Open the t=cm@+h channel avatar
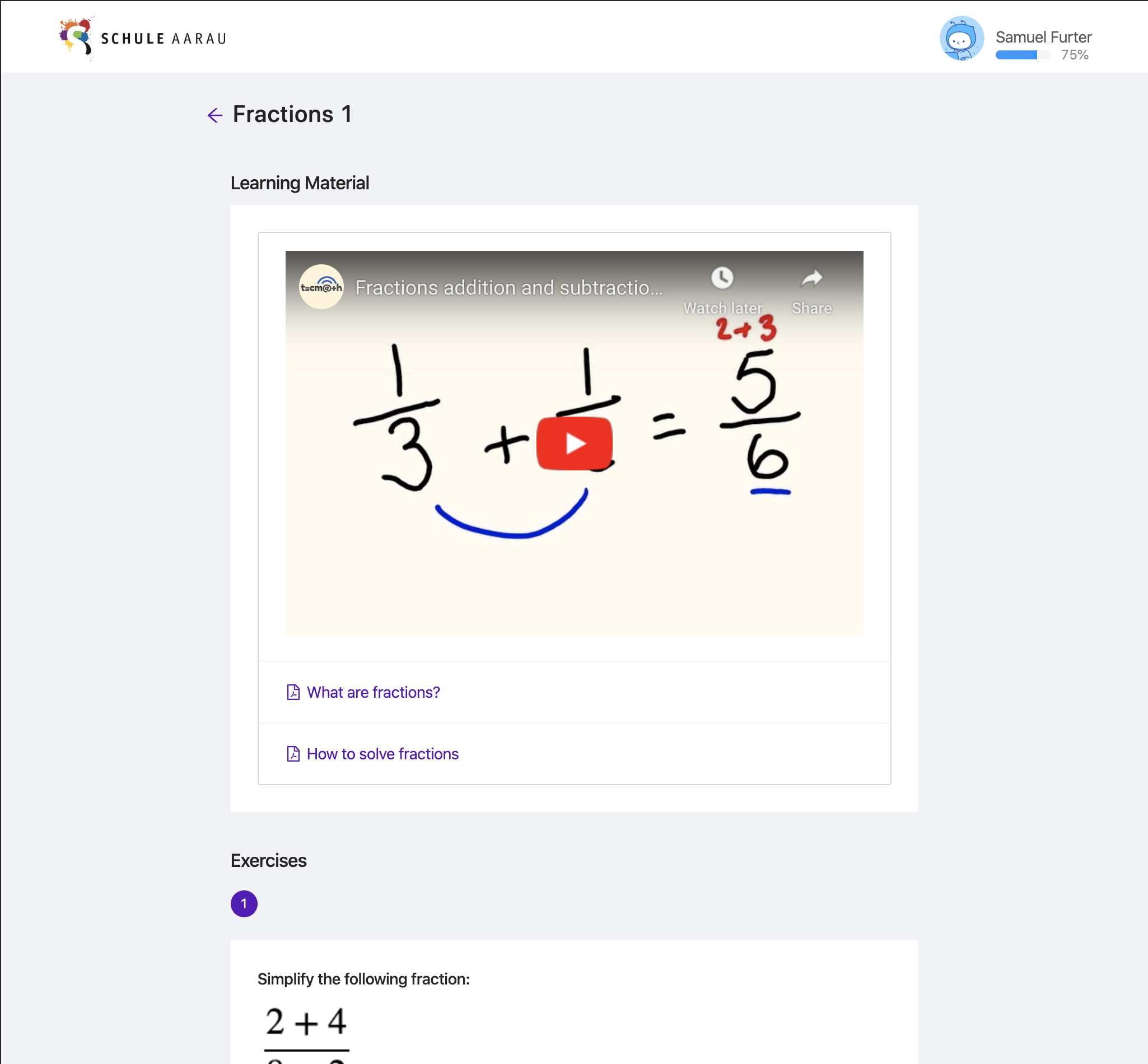Image resolution: width=1148 pixels, height=1064 pixels. tap(321, 287)
